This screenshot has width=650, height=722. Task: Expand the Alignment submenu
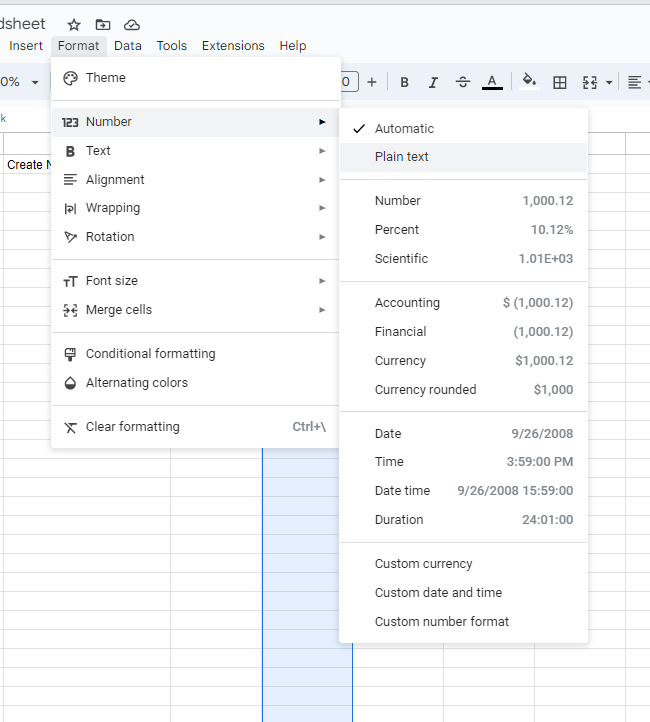tap(196, 180)
